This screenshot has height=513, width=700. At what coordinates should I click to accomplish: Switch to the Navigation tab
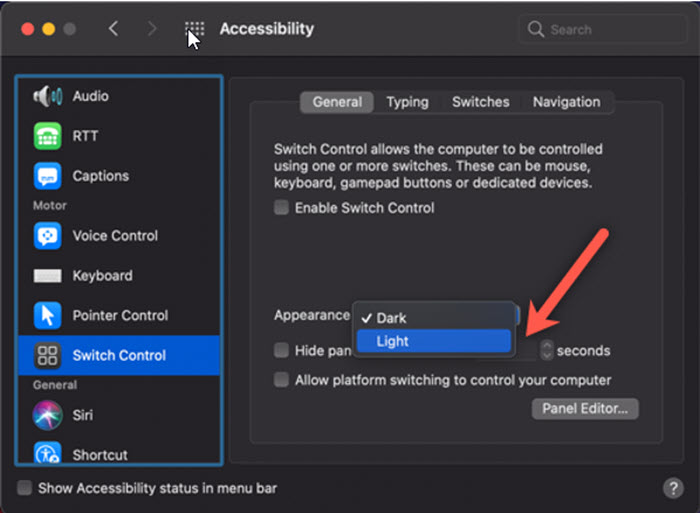[x=567, y=102]
